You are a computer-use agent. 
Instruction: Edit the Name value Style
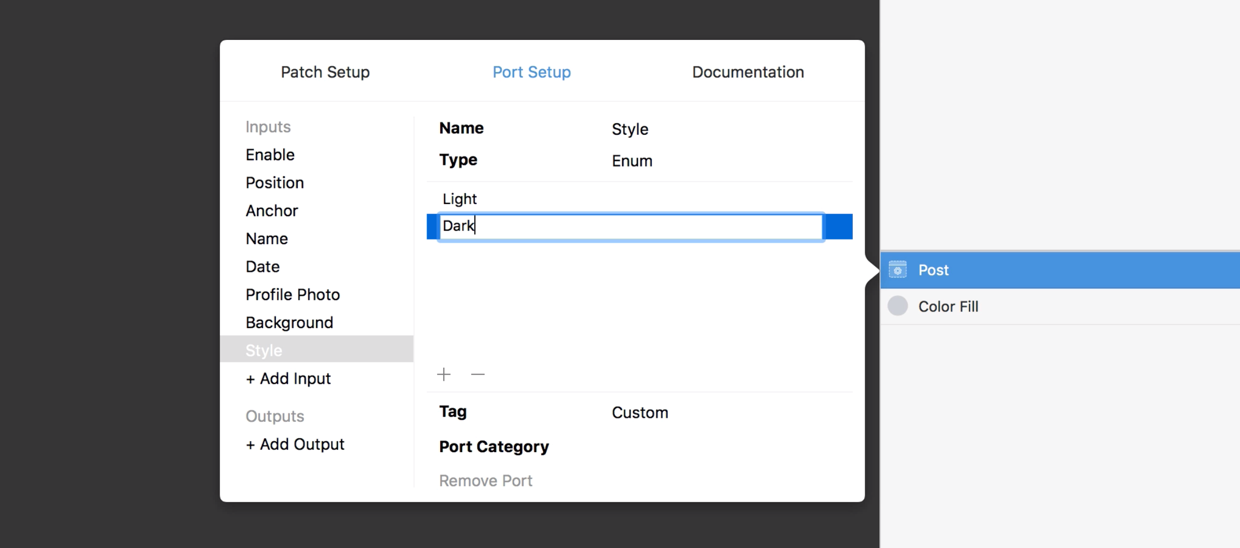click(630, 129)
